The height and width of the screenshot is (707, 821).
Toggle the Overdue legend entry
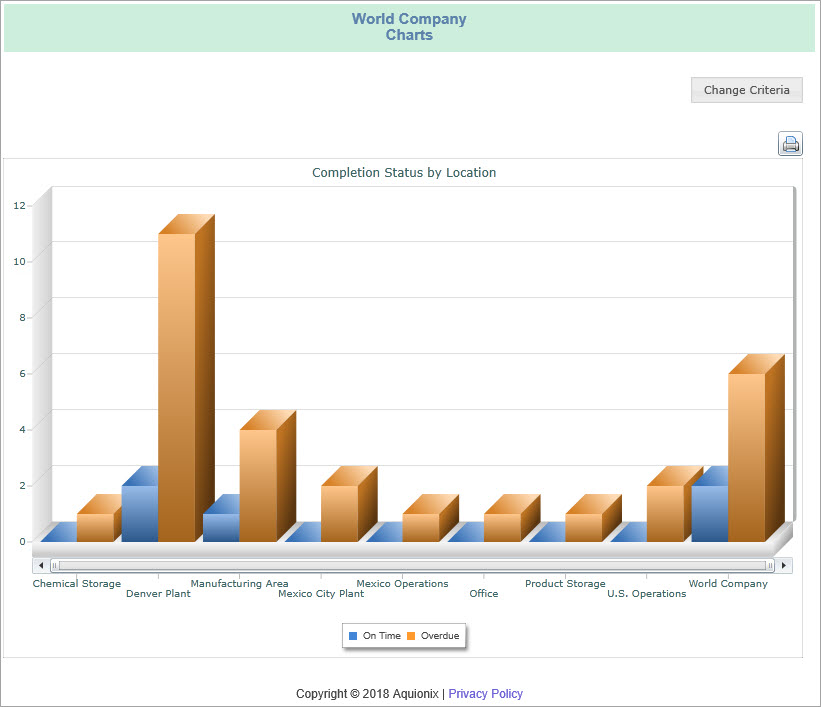[x=432, y=635]
